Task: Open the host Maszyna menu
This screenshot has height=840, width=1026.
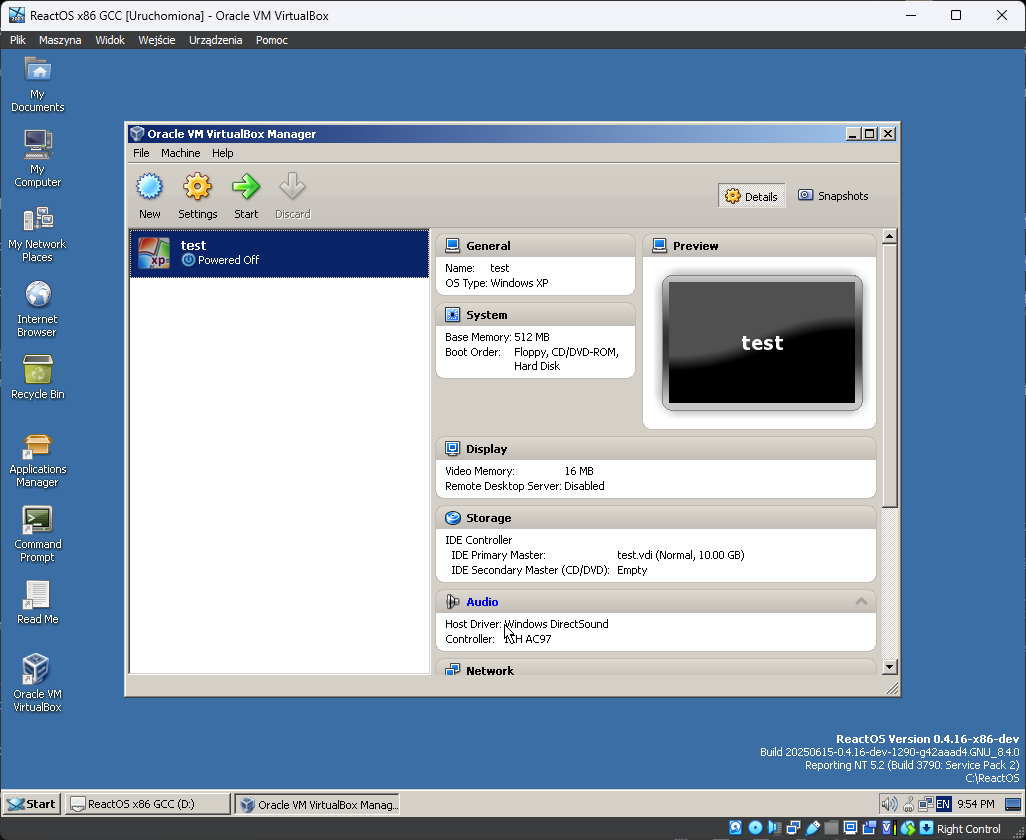Action: (x=60, y=40)
